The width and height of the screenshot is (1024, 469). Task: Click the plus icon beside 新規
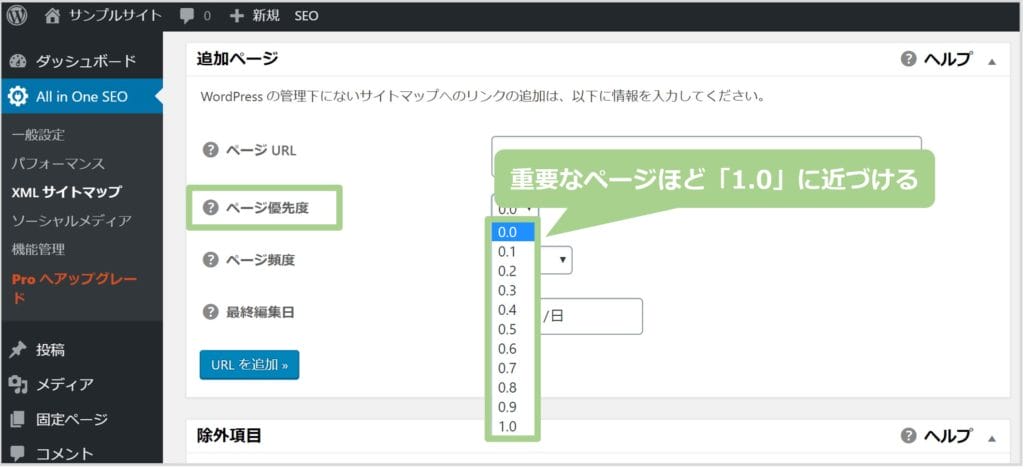click(236, 16)
